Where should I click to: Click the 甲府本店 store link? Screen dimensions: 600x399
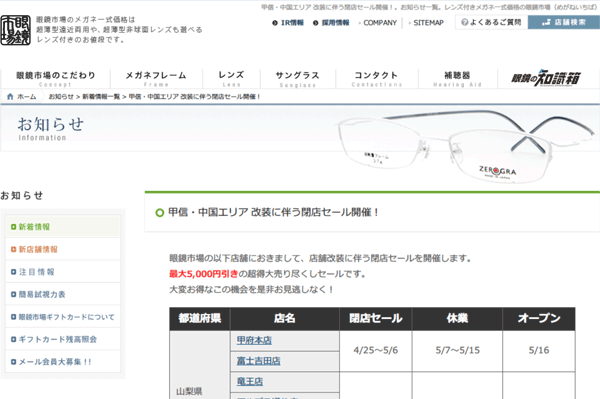(x=254, y=340)
